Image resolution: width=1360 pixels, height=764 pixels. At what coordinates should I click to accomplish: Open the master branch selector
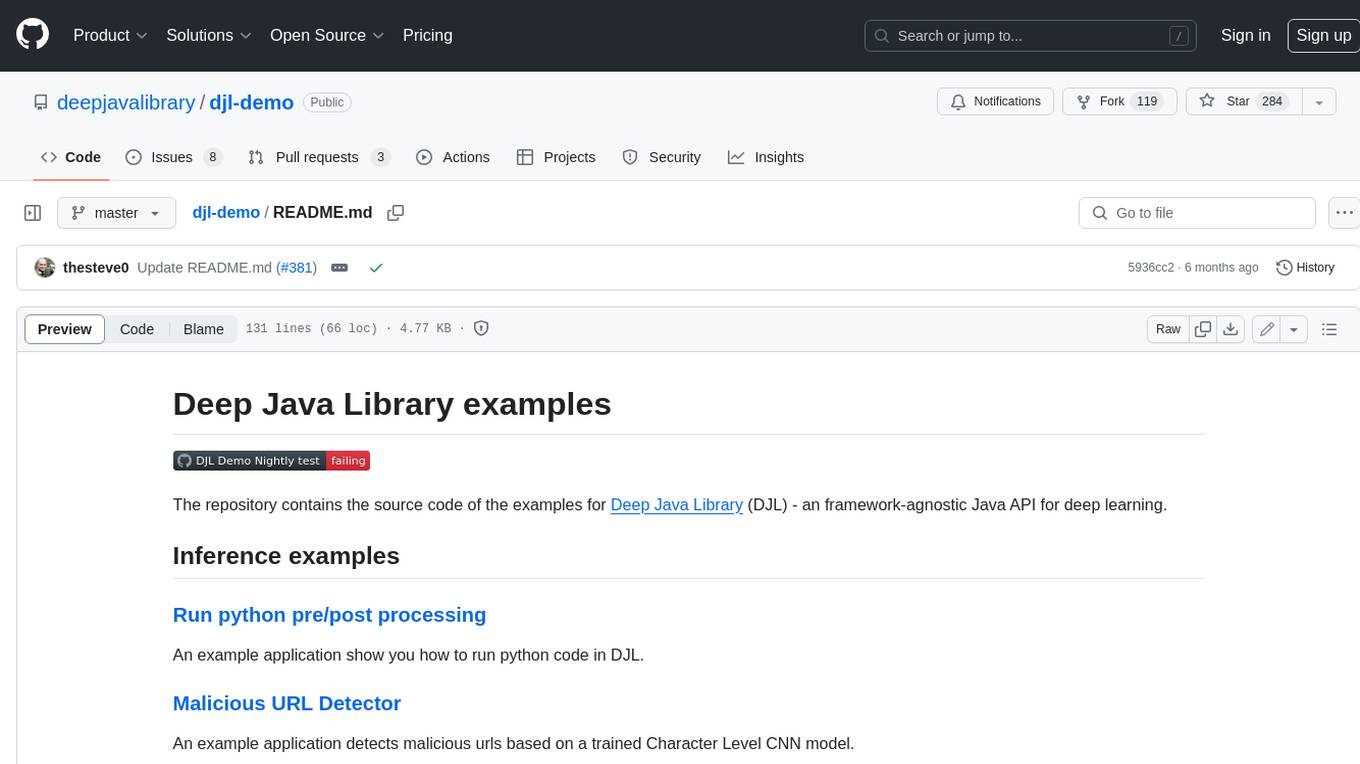click(116, 213)
